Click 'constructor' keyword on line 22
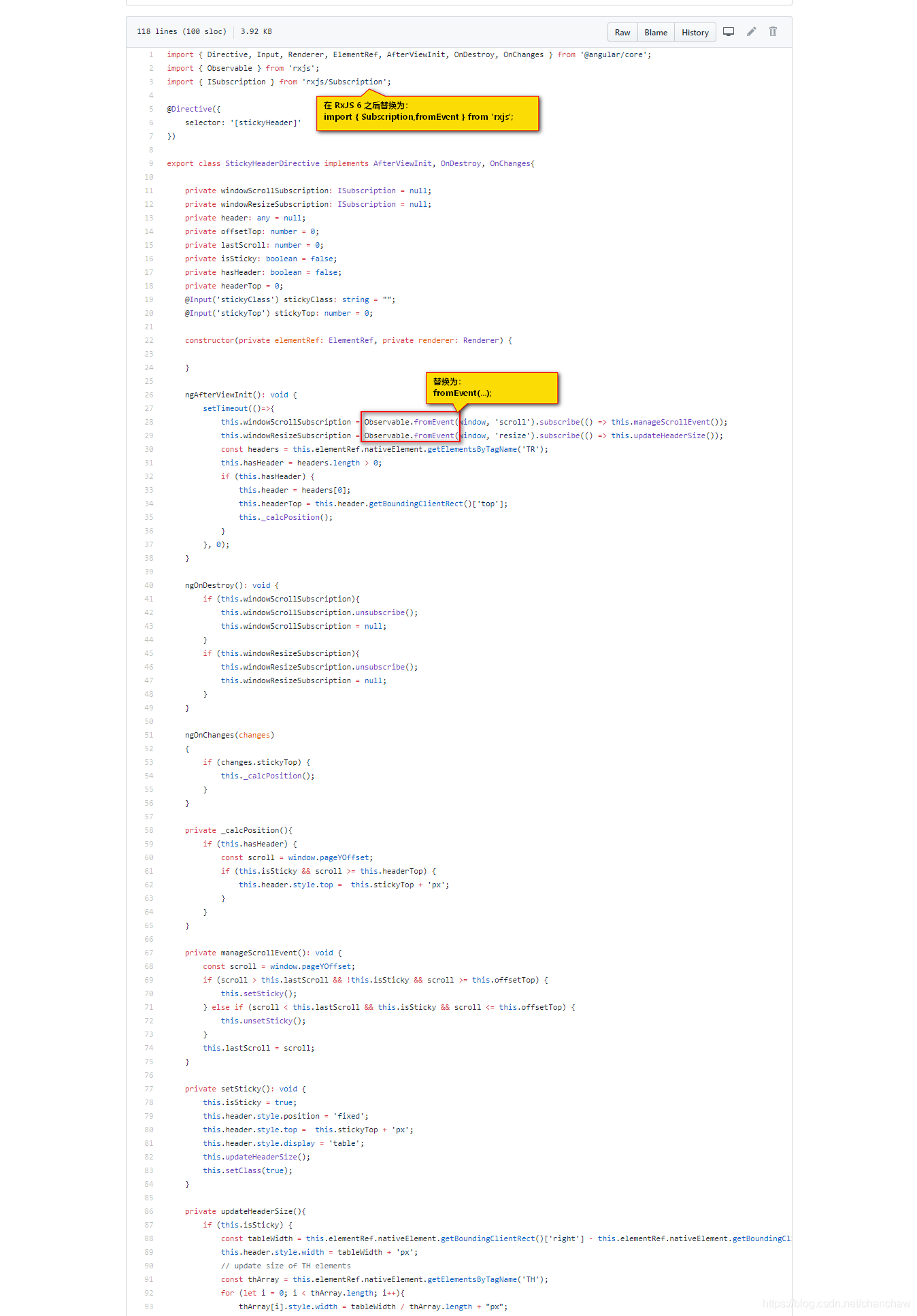The image size is (917, 1316). [210, 340]
